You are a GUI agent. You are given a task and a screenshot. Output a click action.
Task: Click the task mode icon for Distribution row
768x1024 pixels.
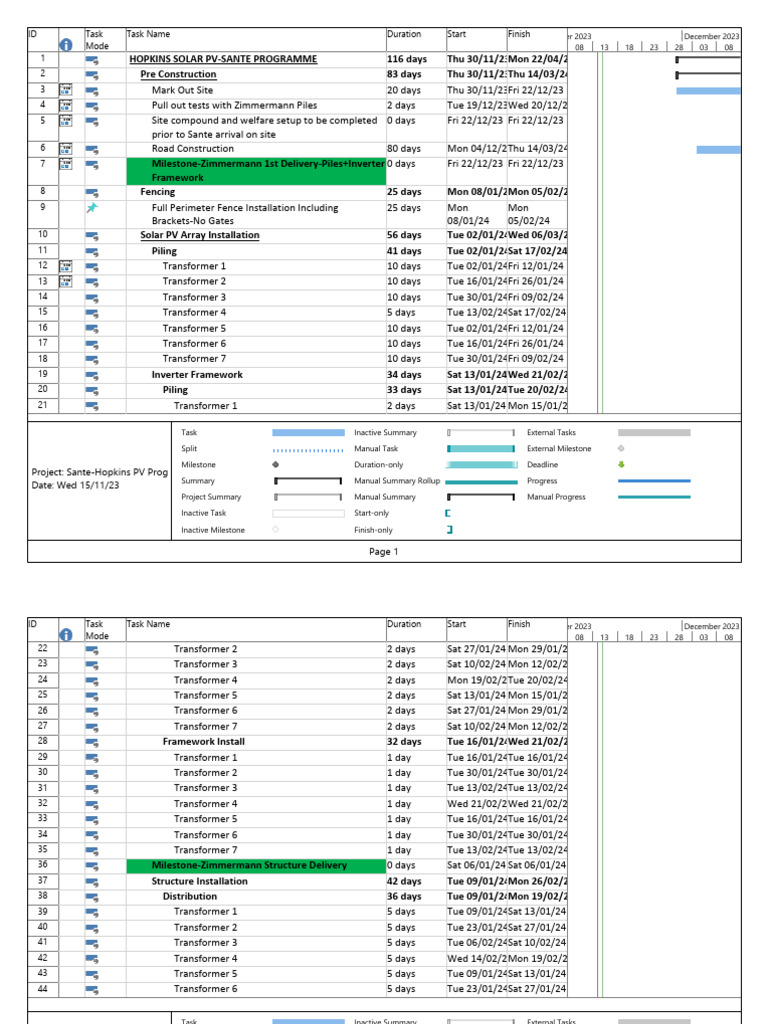pyautogui.click(x=91, y=898)
